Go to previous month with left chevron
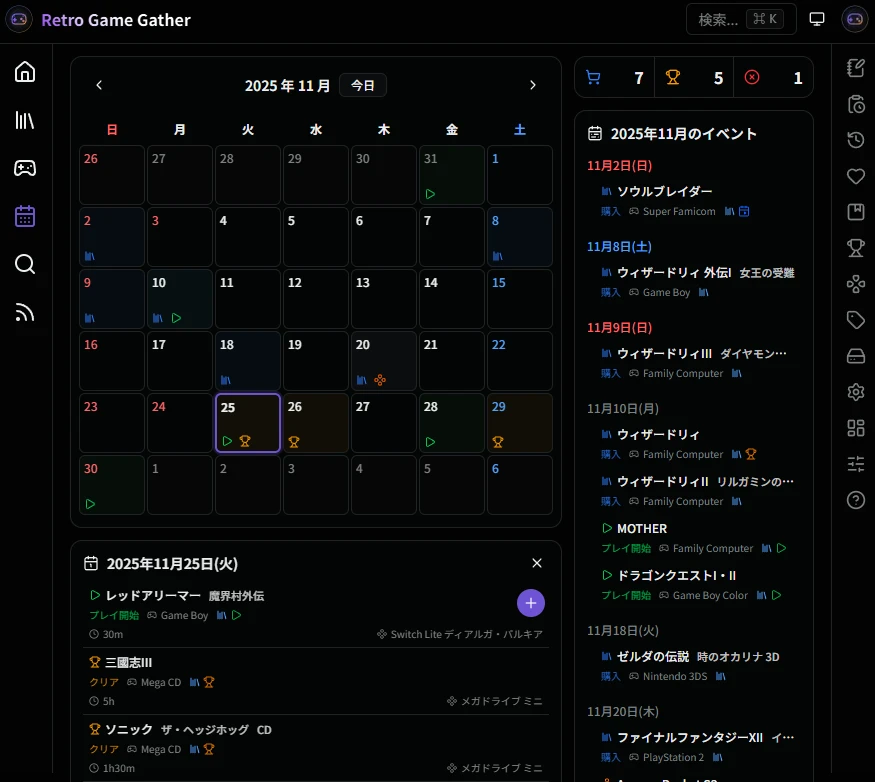875x782 pixels. point(99,85)
